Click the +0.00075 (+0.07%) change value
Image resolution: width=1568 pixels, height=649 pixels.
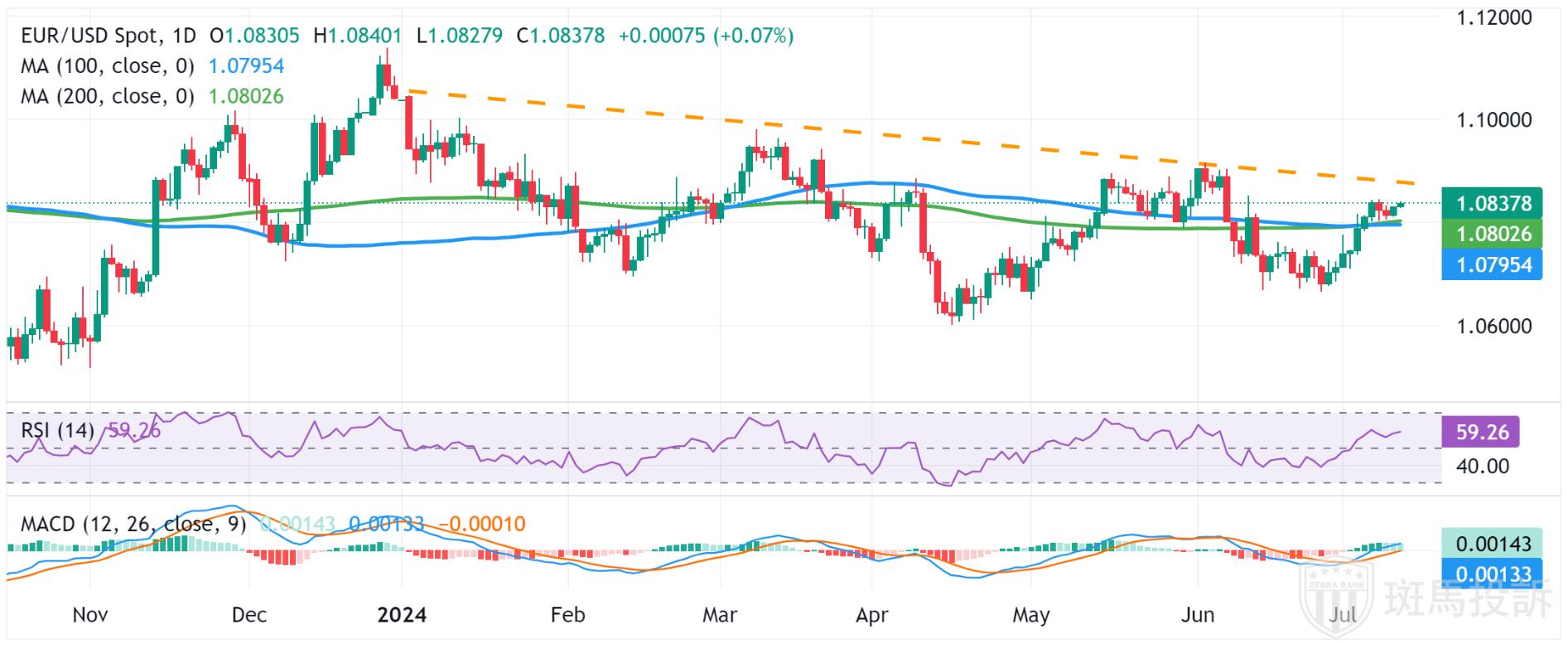pos(706,36)
